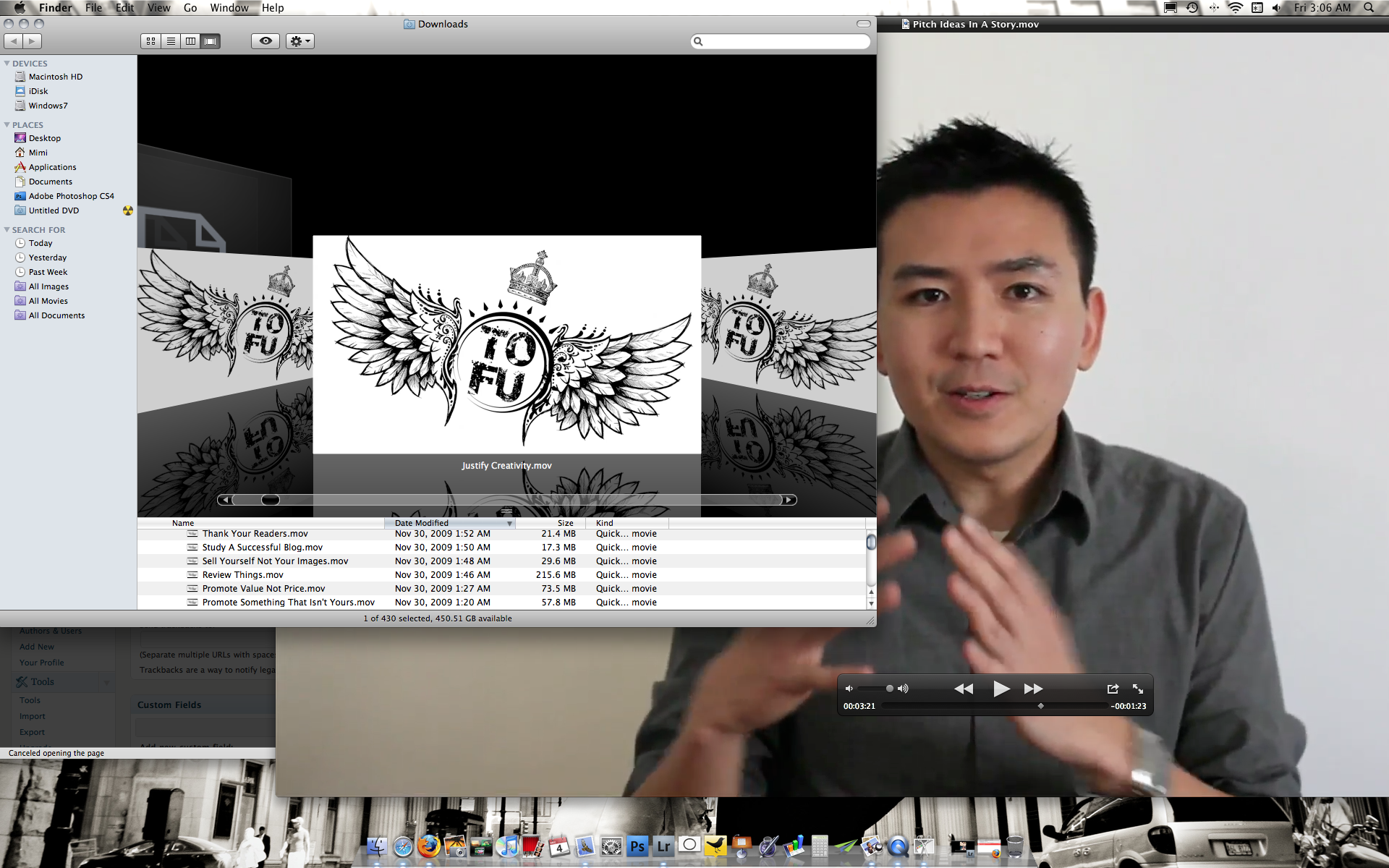Click the QuickTime rewind button
This screenshot has height=868, width=1389.
[964, 689]
